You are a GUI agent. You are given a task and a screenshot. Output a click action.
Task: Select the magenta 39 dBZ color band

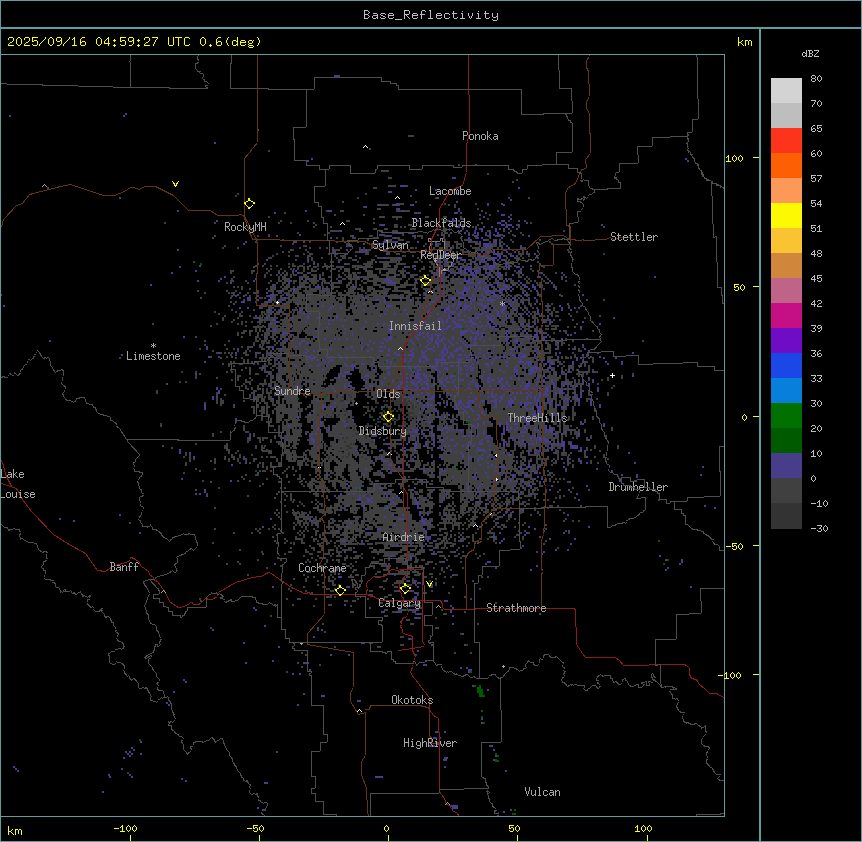(786, 315)
